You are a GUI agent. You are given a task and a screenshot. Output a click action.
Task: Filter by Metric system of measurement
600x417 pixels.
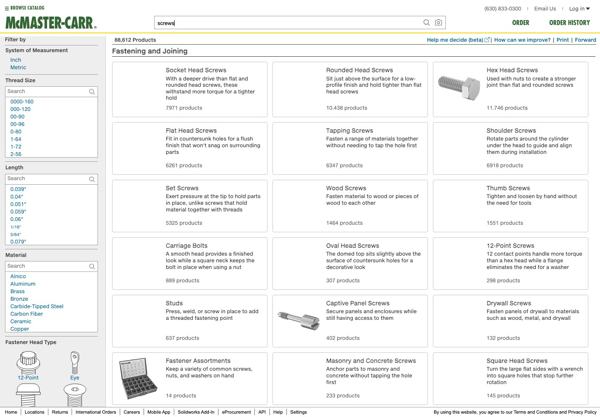click(x=18, y=67)
